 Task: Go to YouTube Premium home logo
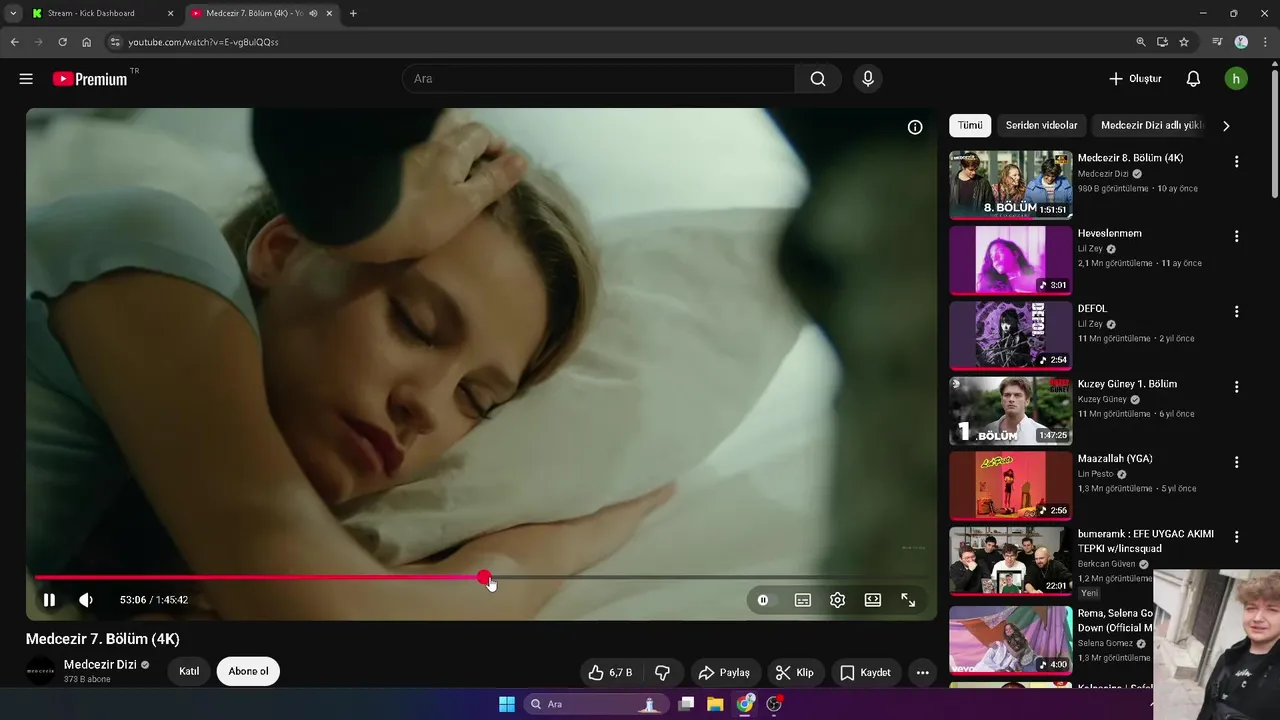click(91, 79)
